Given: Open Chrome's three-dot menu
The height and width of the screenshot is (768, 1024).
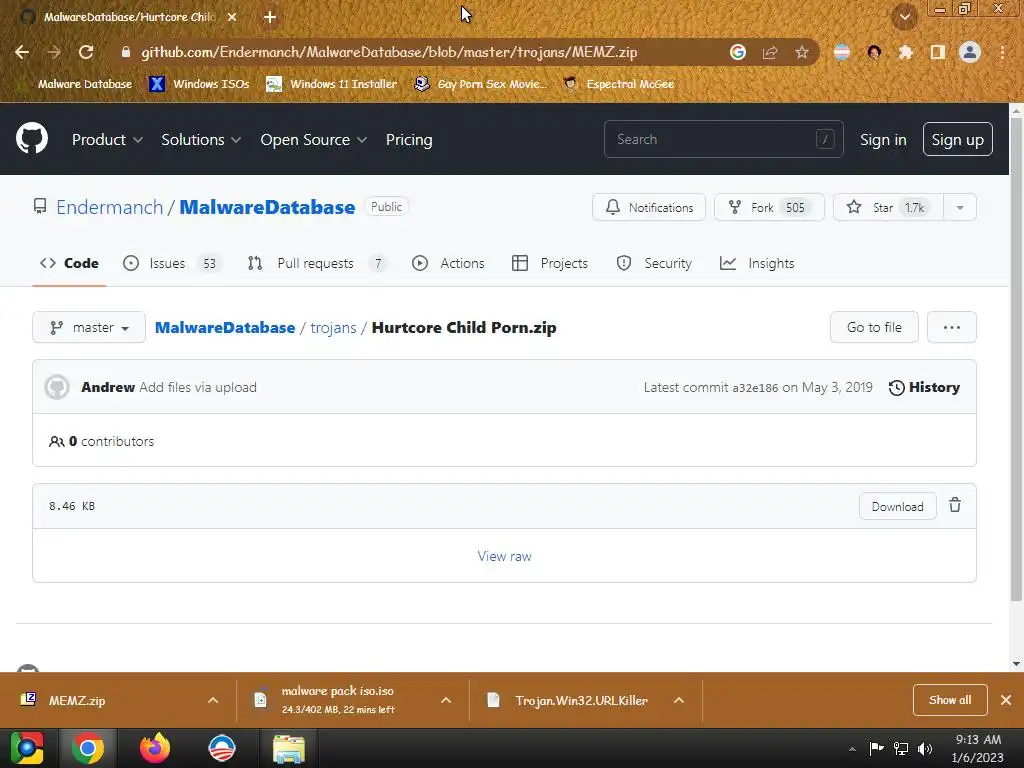Looking at the screenshot, I should point(1002,52).
